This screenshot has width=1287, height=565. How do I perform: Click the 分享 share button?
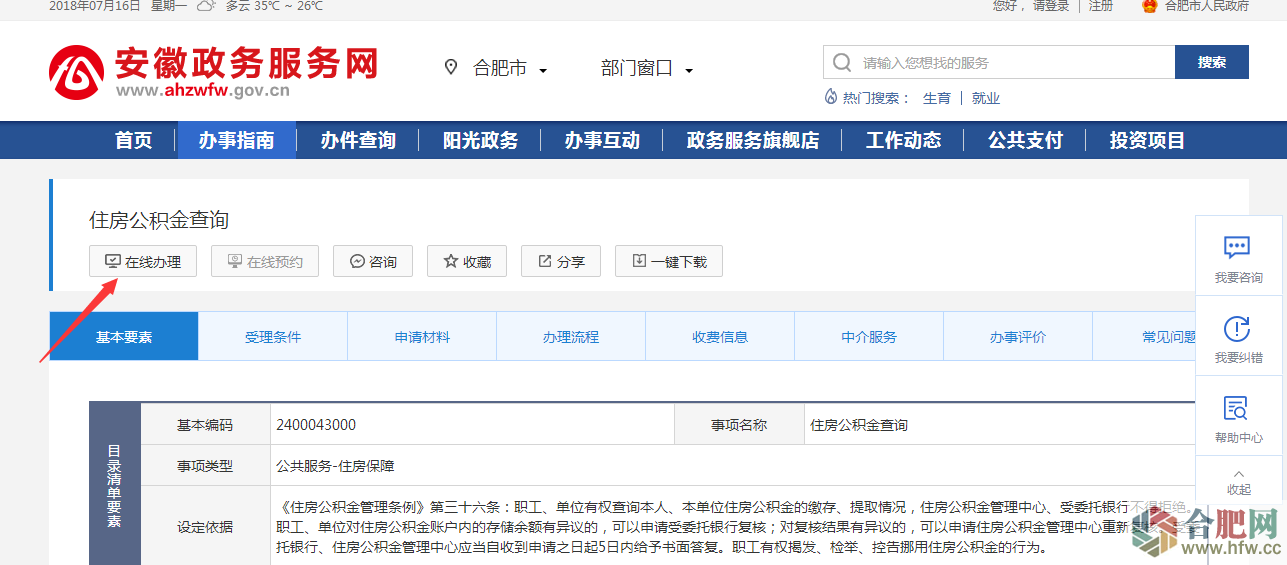click(x=561, y=261)
